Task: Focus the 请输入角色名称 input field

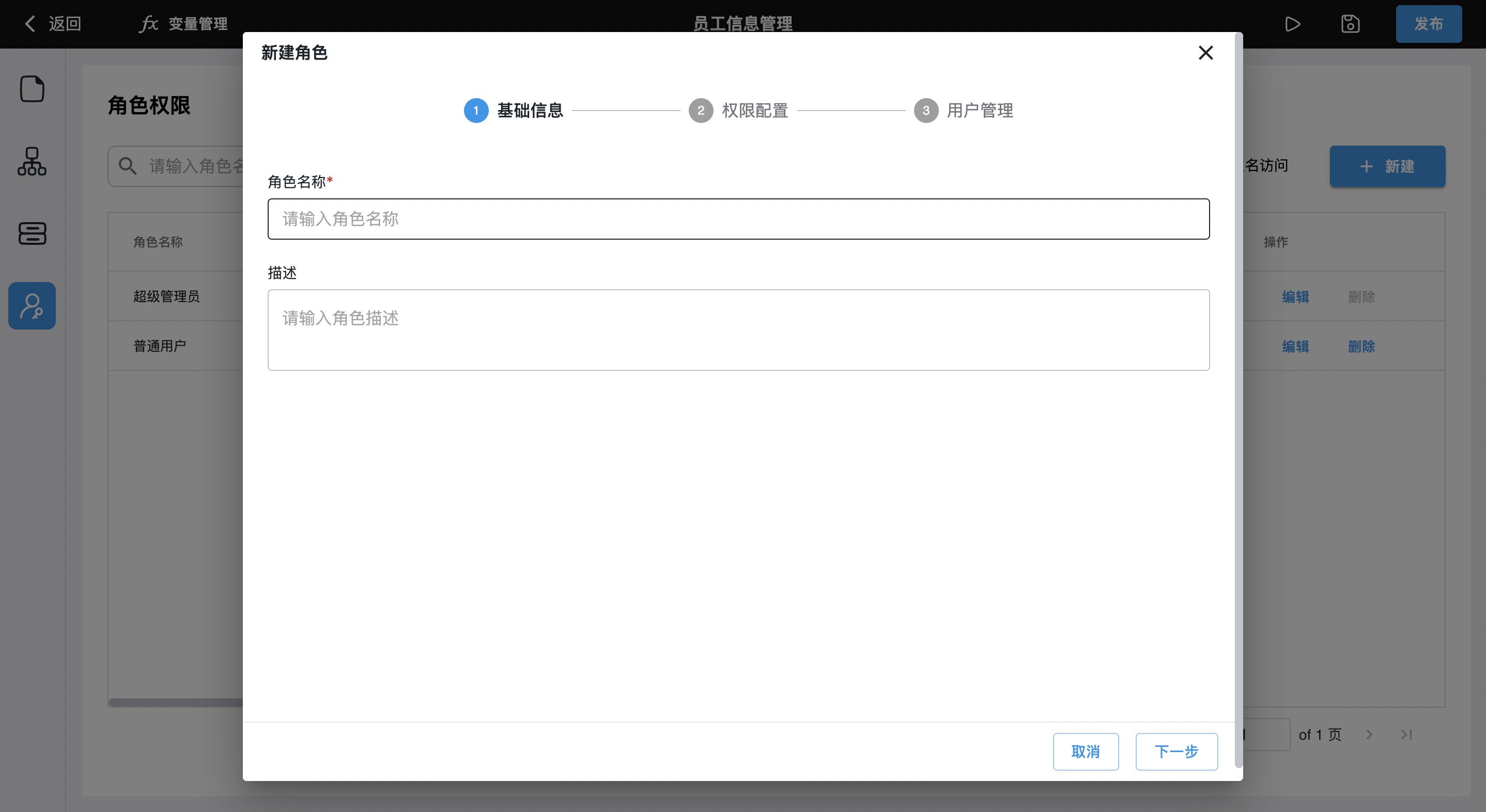Action: point(738,218)
